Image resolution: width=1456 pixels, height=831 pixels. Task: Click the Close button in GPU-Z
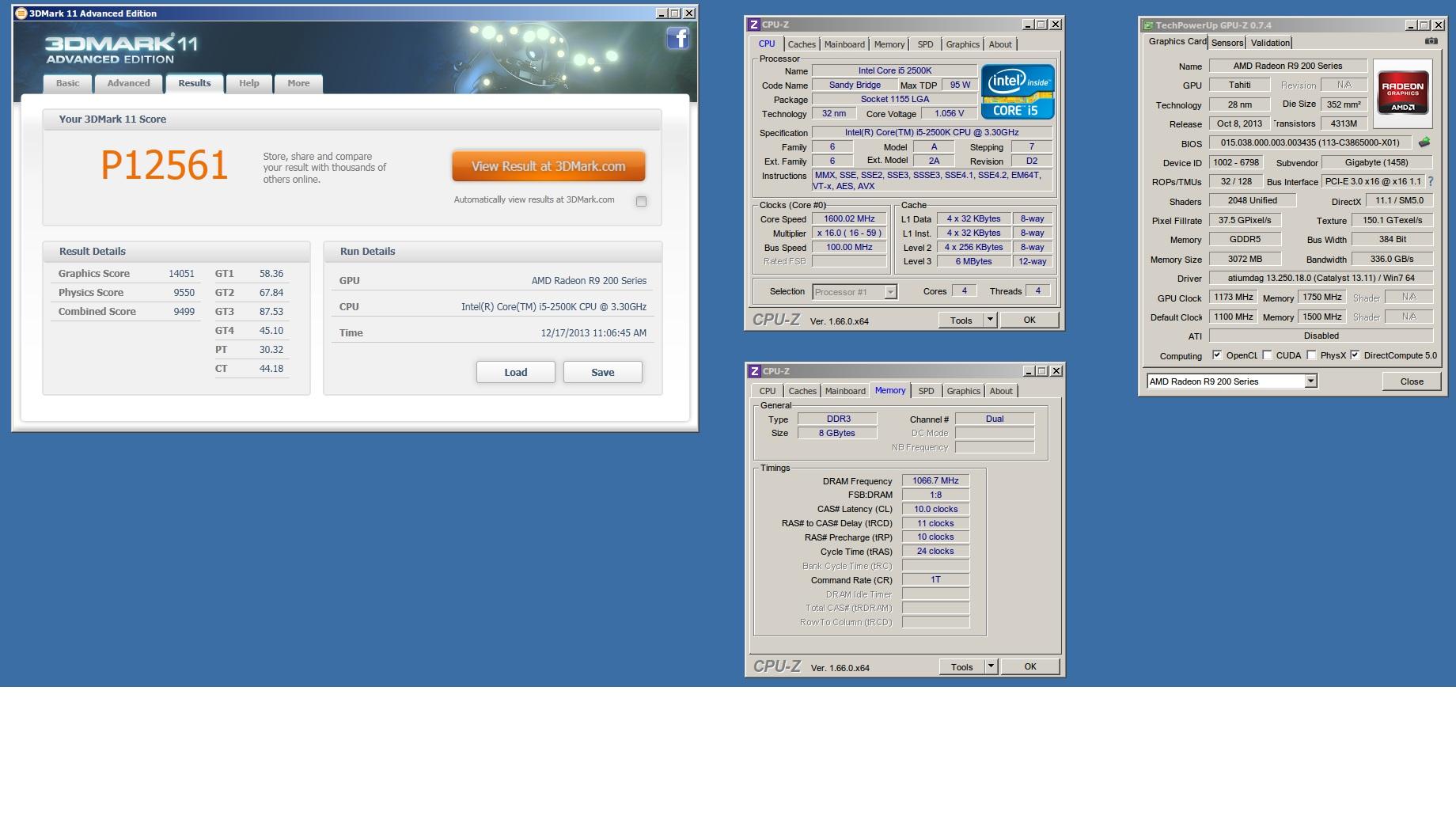tap(1412, 381)
